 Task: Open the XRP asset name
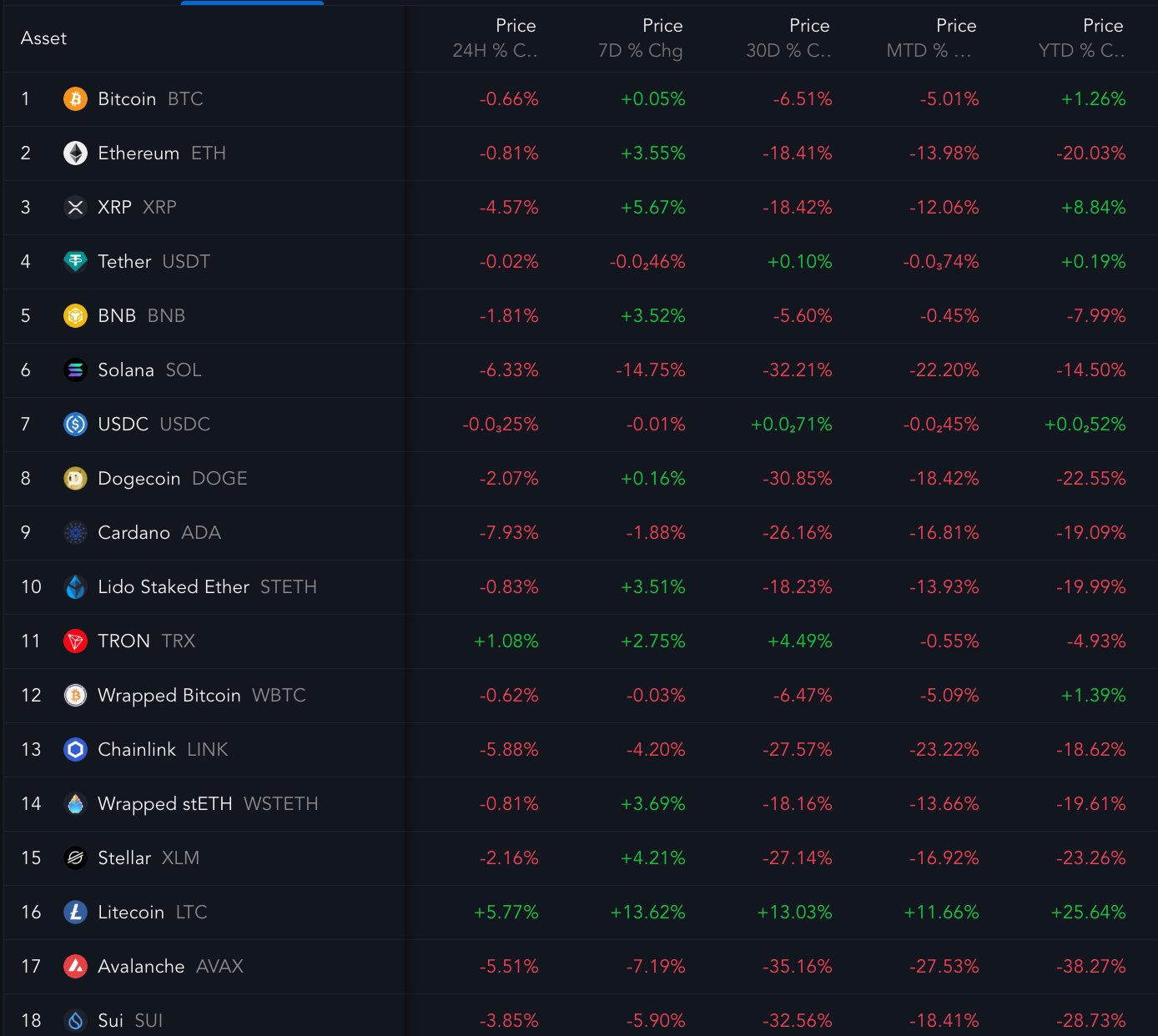coord(137,208)
